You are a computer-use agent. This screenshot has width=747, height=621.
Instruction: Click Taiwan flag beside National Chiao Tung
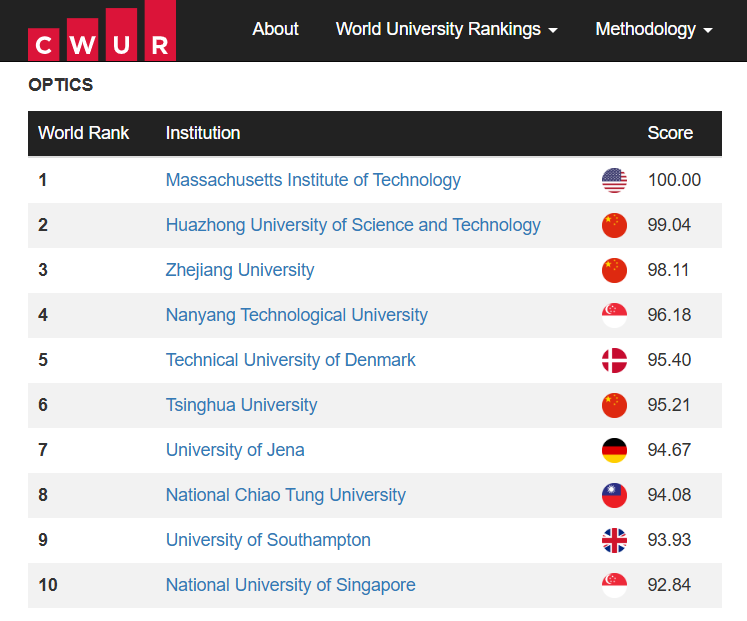click(x=614, y=495)
